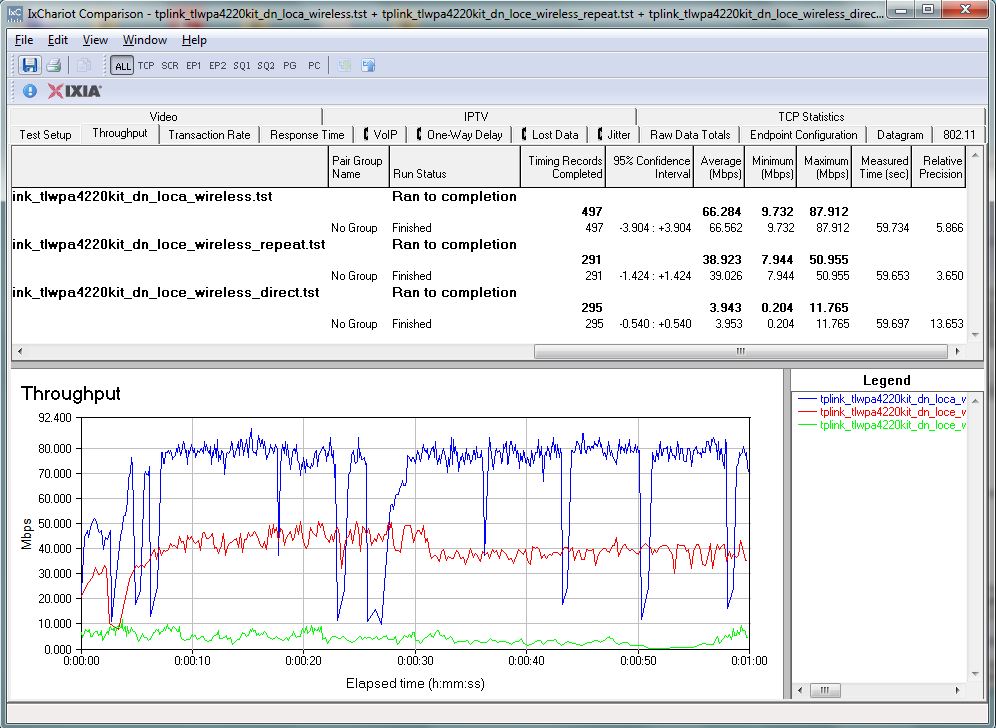Toggle the EP1 filter button

coord(194,65)
